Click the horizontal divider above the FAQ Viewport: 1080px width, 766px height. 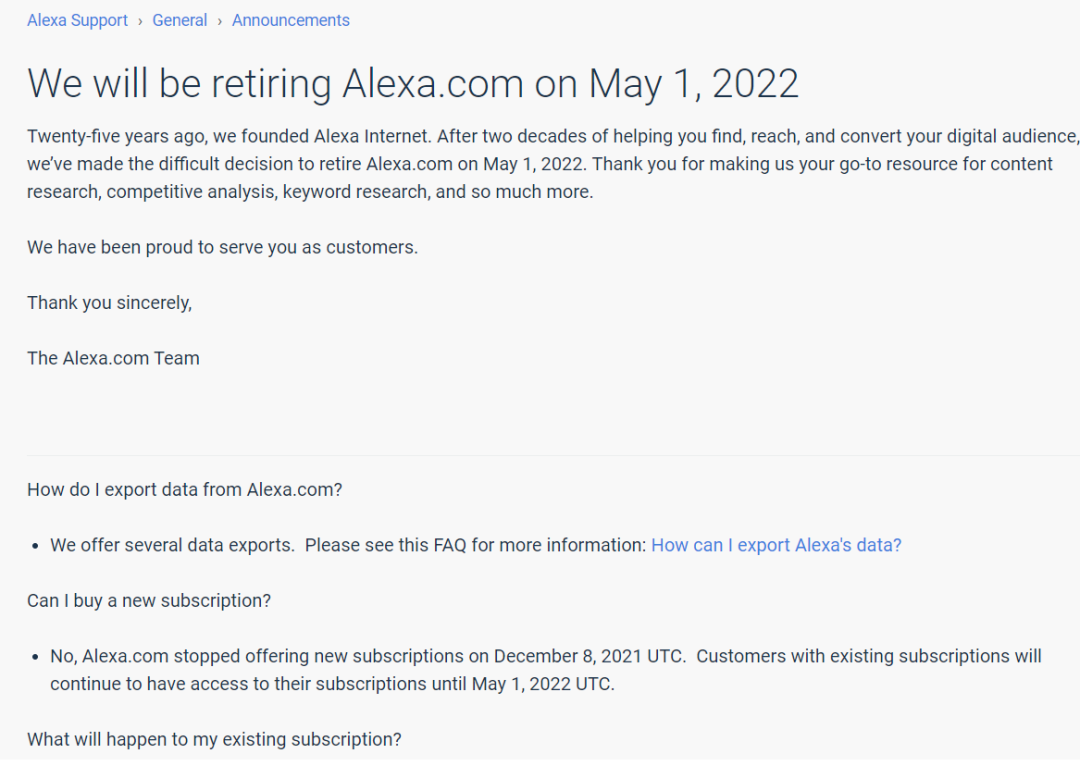[540, 455]
